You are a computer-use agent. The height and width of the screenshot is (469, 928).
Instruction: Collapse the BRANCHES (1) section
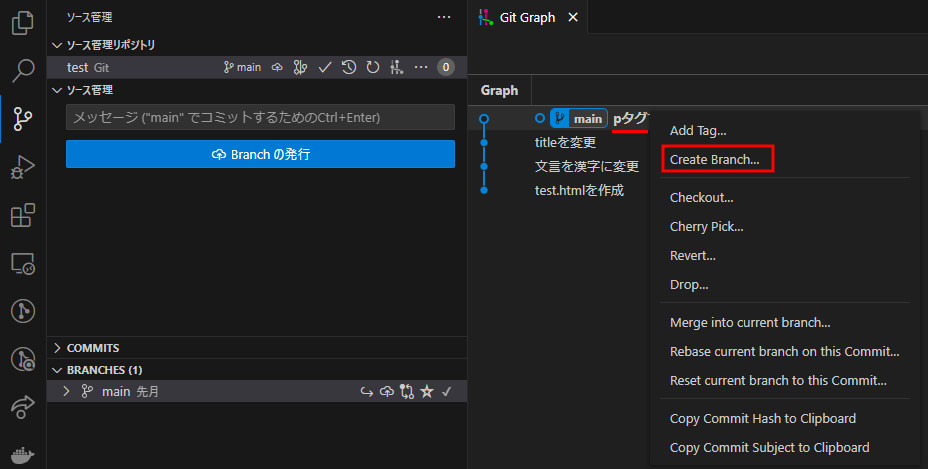click(57, 370)
